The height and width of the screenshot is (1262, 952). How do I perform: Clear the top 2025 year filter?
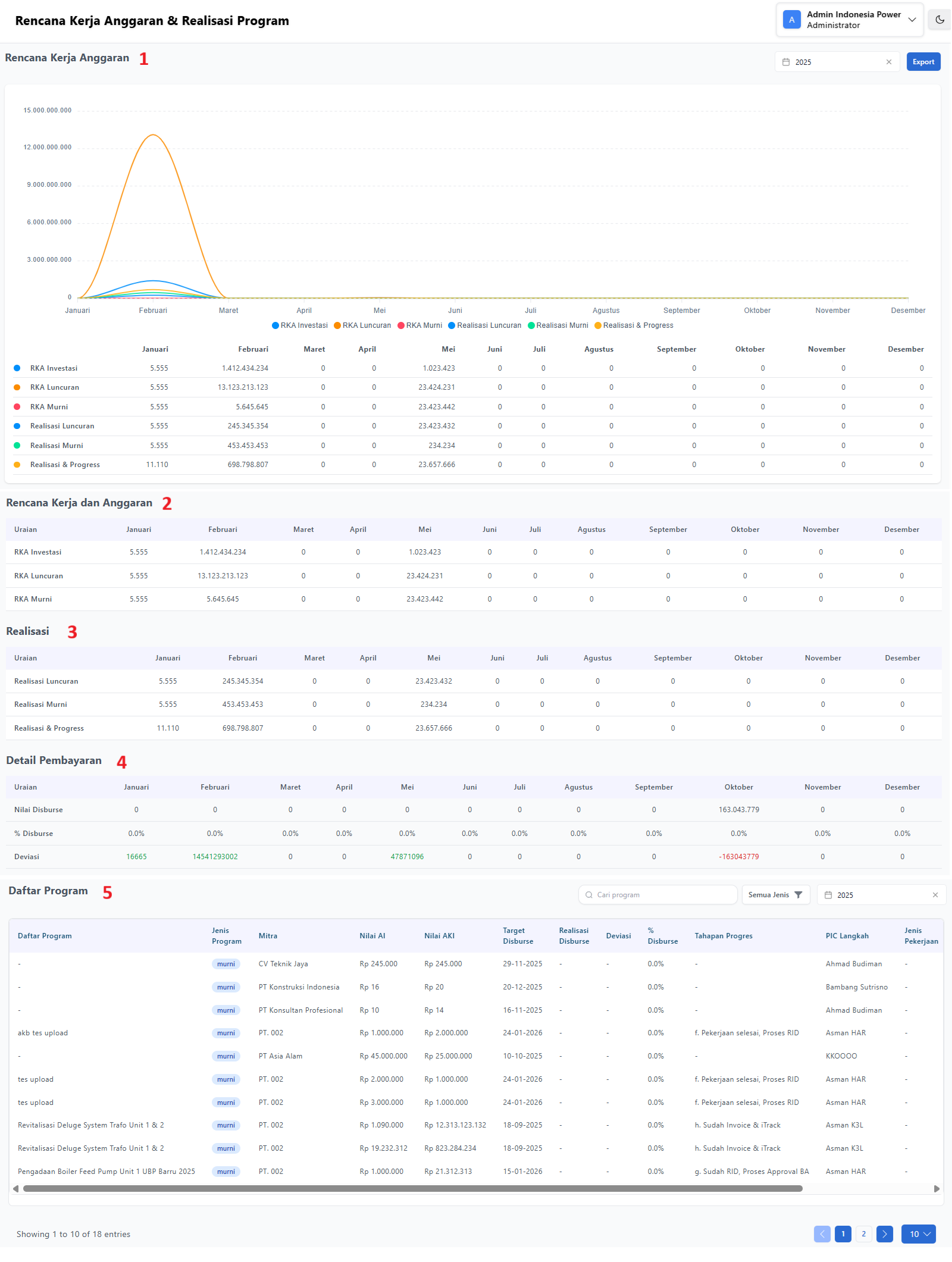888,62
